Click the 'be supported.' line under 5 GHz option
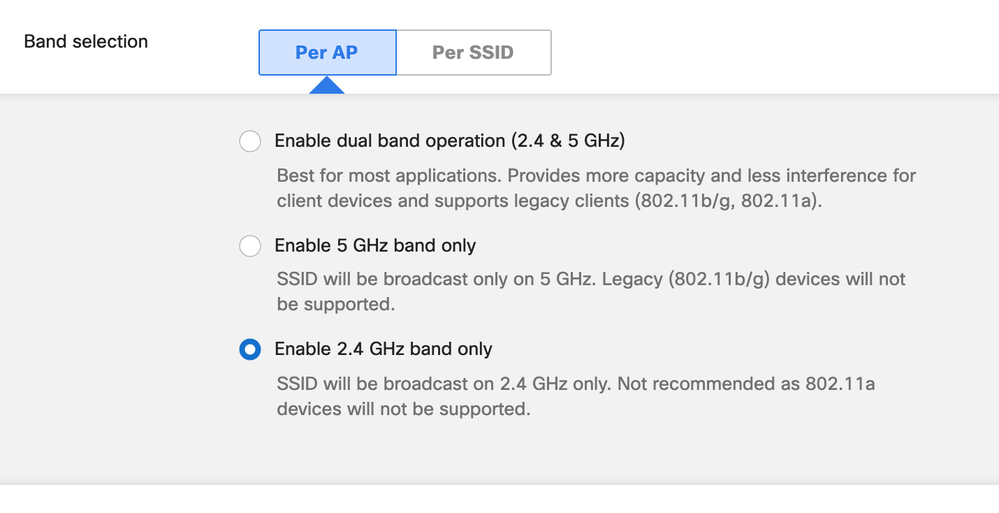Screen dimensions: 999x513 pyautogui.click(x=335, y=304)
